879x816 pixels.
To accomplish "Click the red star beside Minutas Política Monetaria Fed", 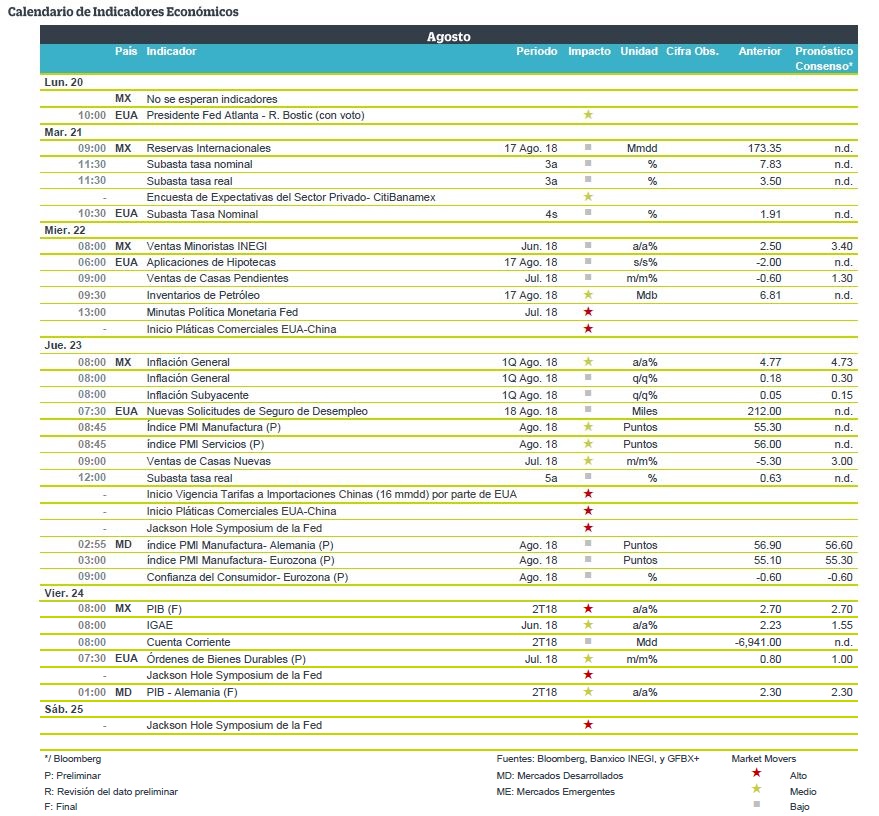I will pyautogui.click(x=588, y=312).
